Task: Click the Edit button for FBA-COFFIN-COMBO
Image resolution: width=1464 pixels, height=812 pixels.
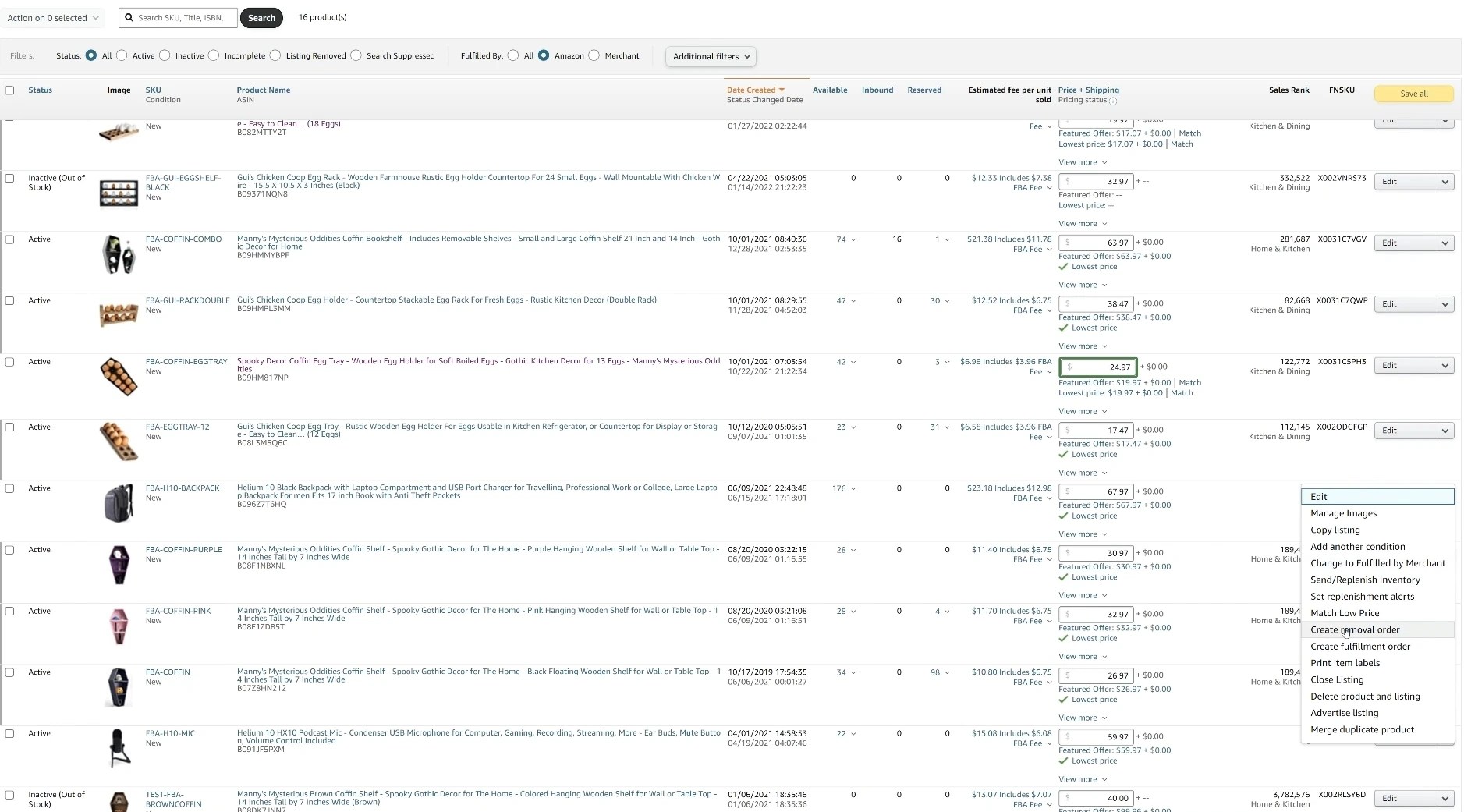Action: pyautogui.click(x=1405, y=243)
